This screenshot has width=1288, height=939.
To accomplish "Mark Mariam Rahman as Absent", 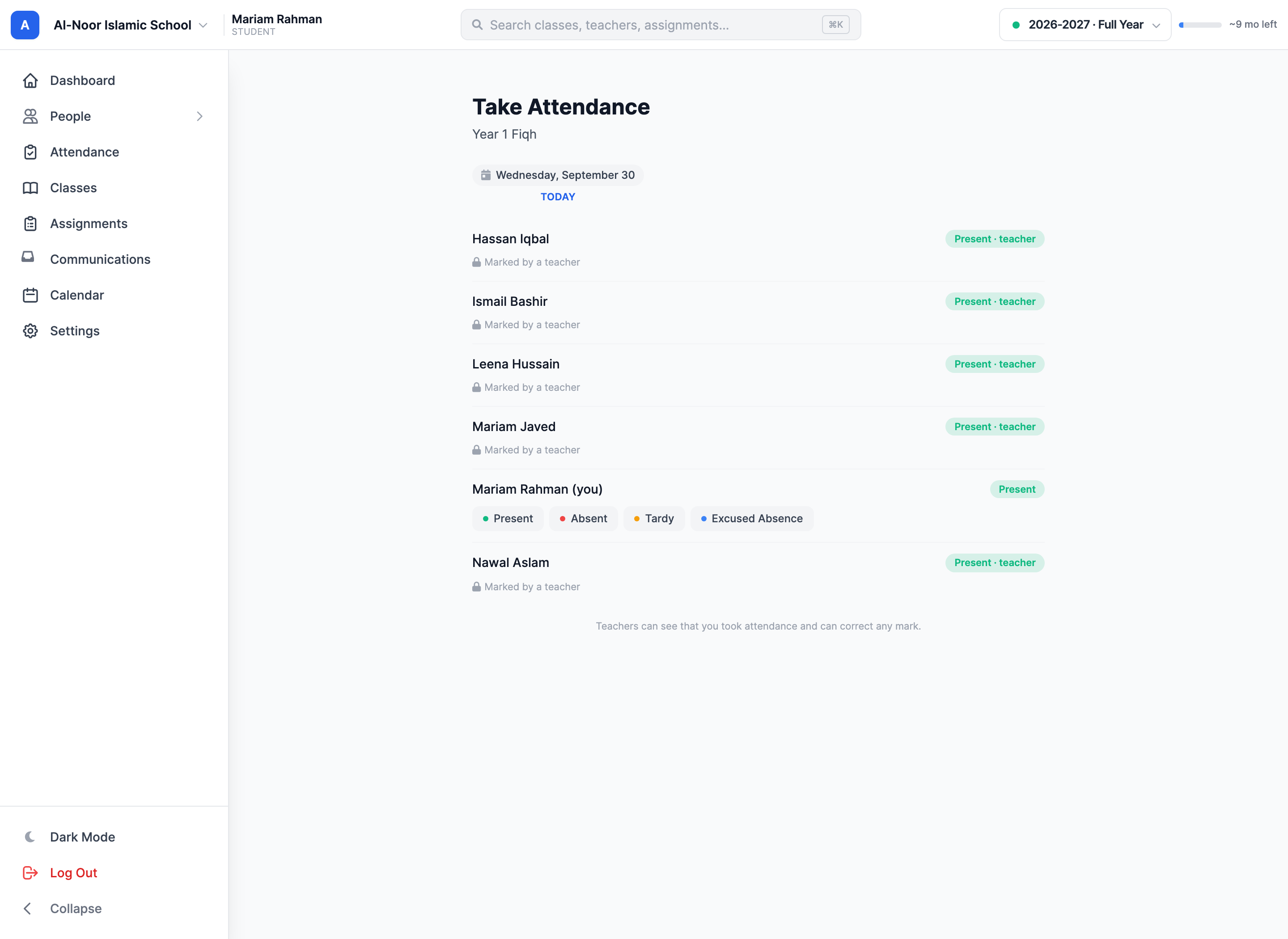I will click(x=583, y=518).
